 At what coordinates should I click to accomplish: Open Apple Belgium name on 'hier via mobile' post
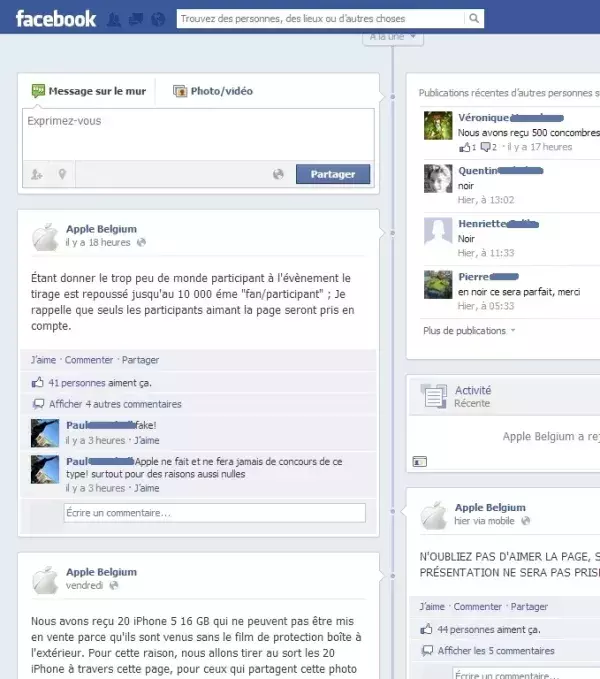tap(490, 507)
